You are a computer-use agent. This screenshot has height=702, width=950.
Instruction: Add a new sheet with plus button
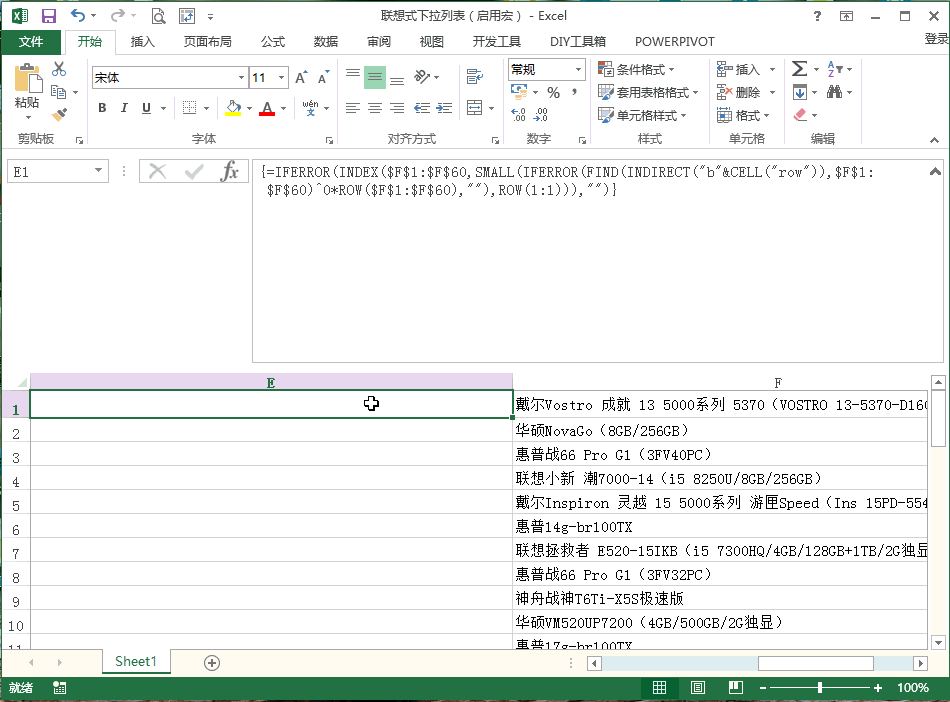(x=211, y=663)
